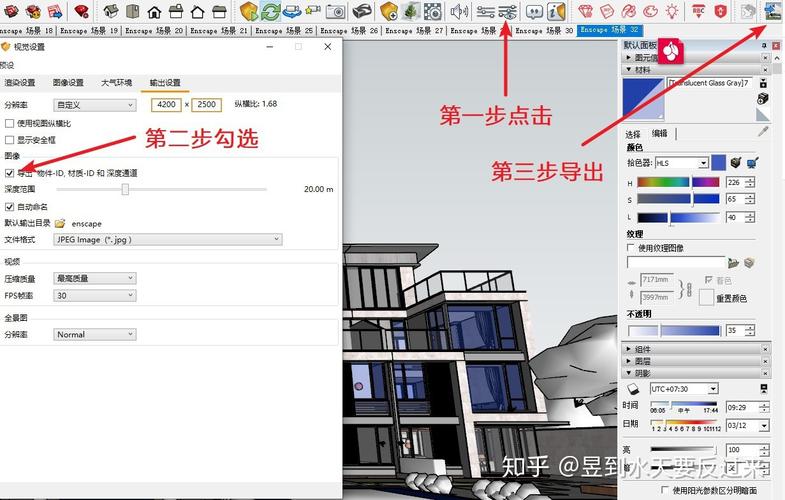Click the red RBC toolbar icon
Screen dimensions: 785x500
698,11
